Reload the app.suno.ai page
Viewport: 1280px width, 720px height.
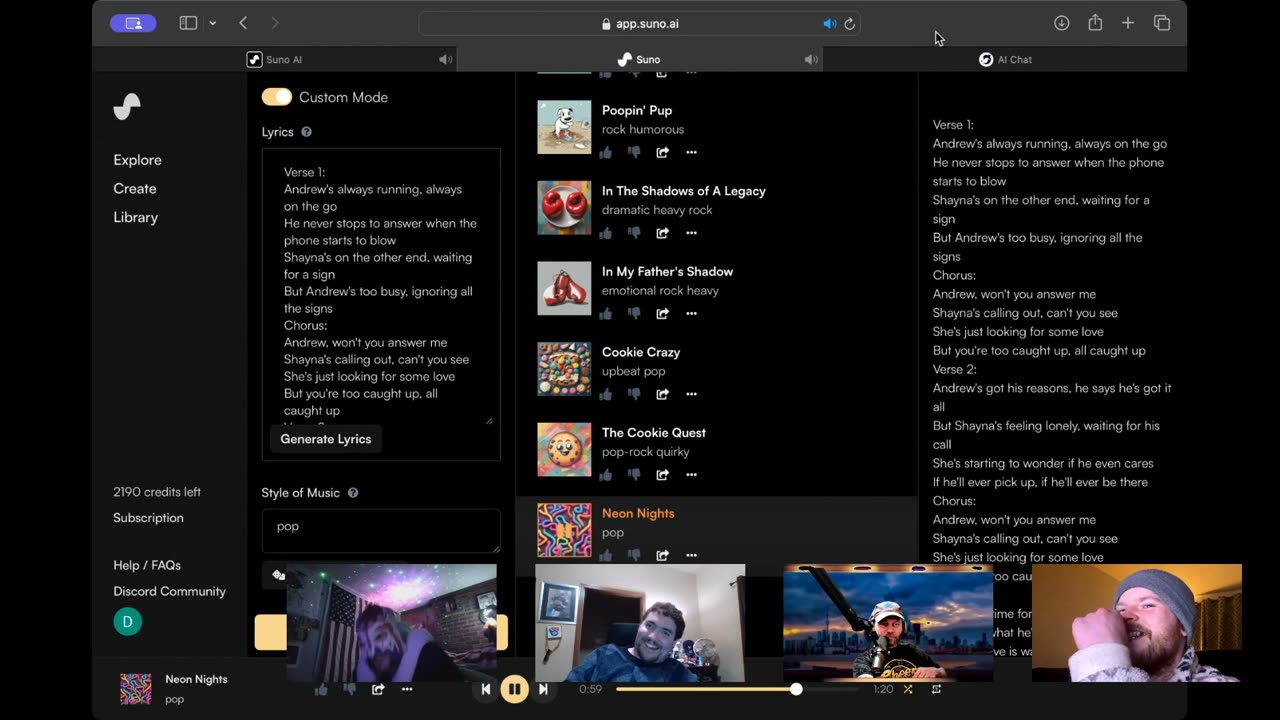tap(850, 24)
